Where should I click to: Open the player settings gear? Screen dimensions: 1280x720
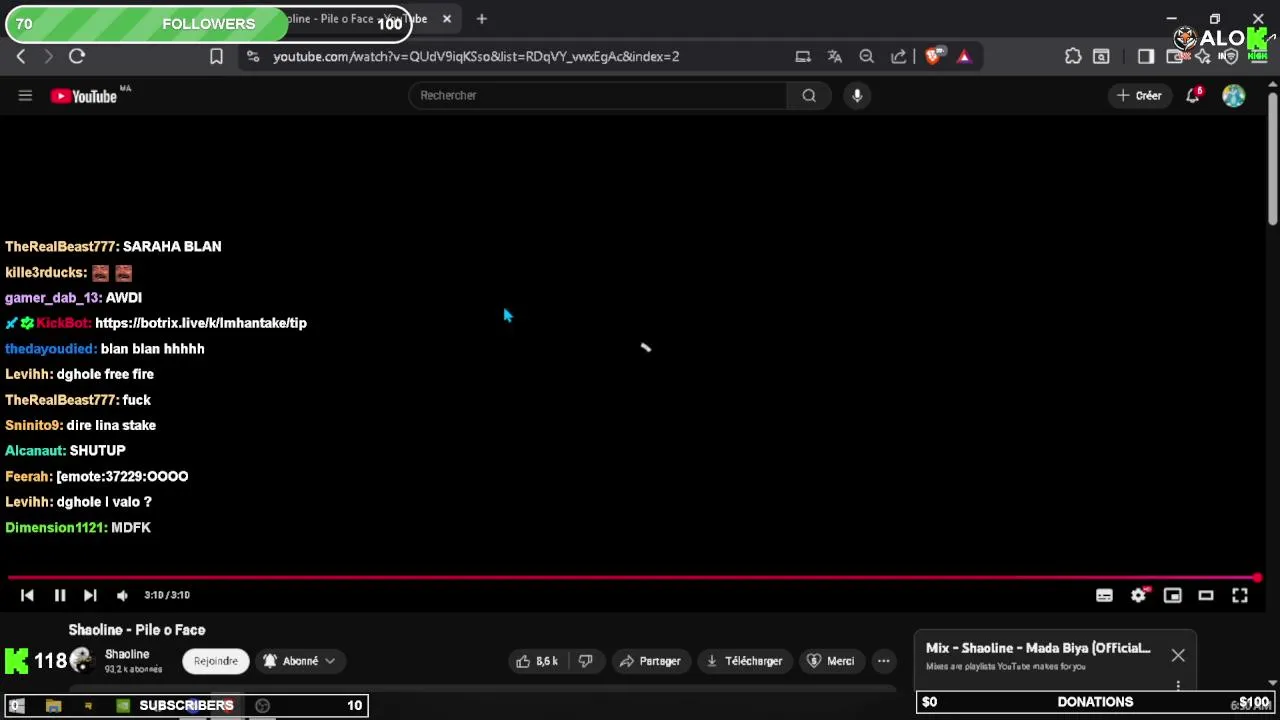point(1138,595)
